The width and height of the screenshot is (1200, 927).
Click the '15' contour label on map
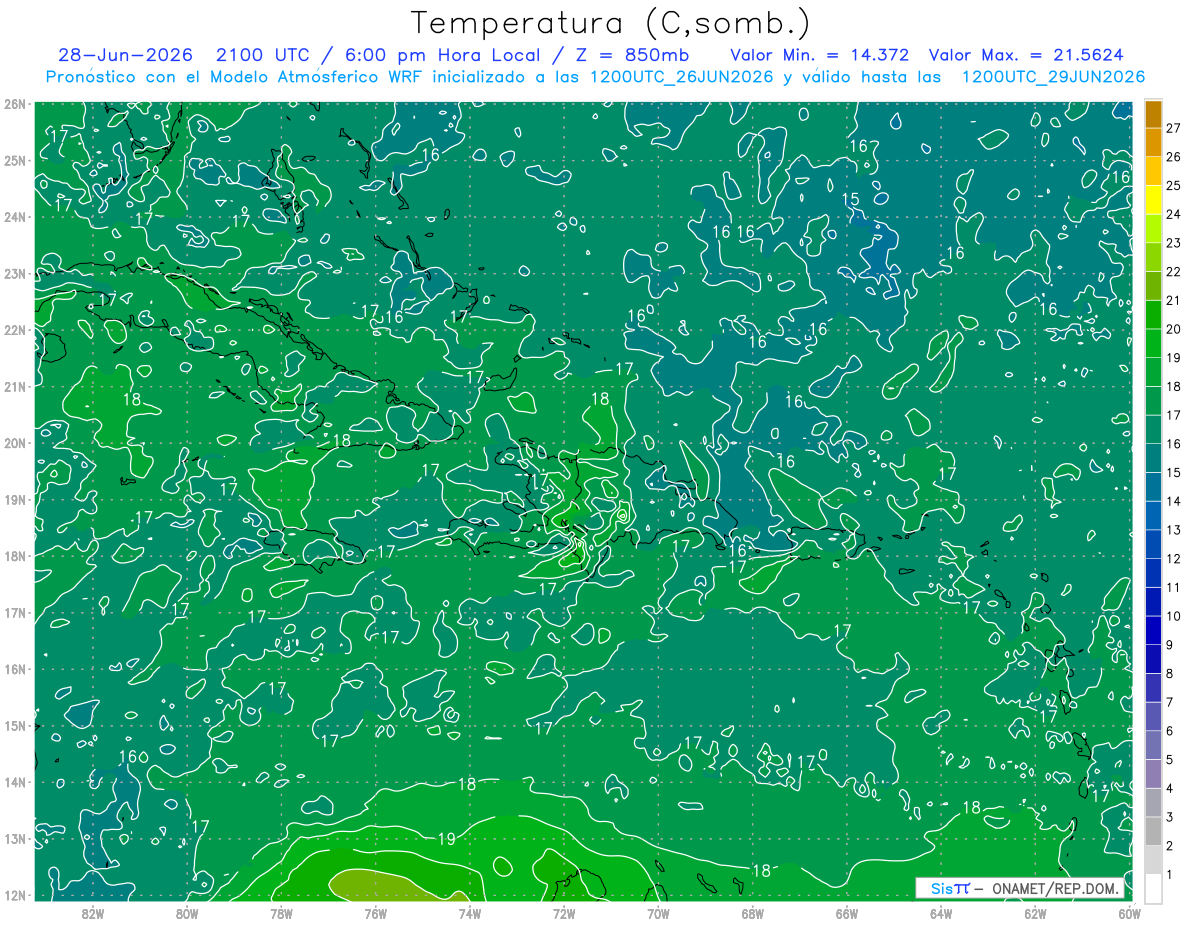pyautogui.click(x=850, y=200)
